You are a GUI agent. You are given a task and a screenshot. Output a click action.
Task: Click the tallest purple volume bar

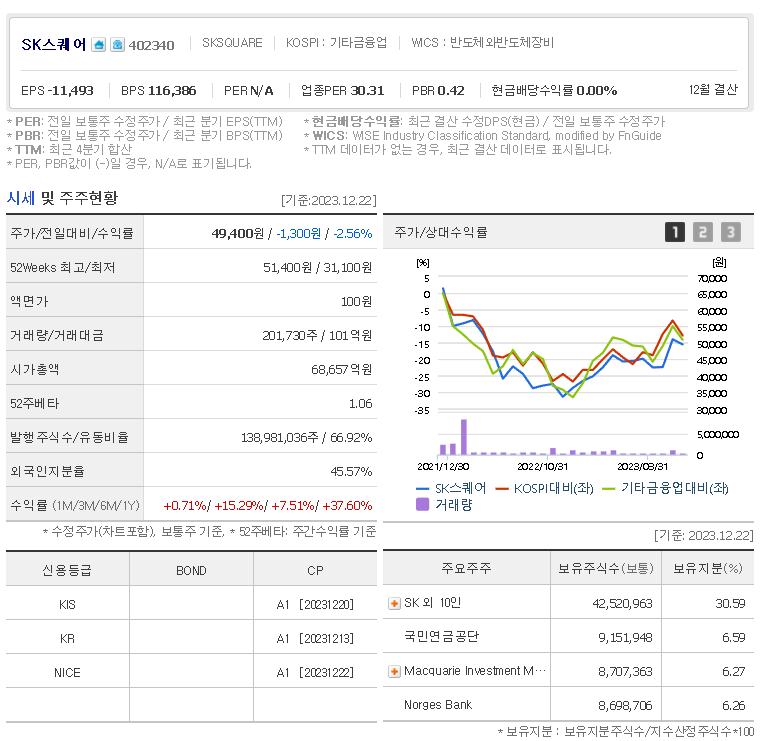pyautogui.click(x=463, y=437)
